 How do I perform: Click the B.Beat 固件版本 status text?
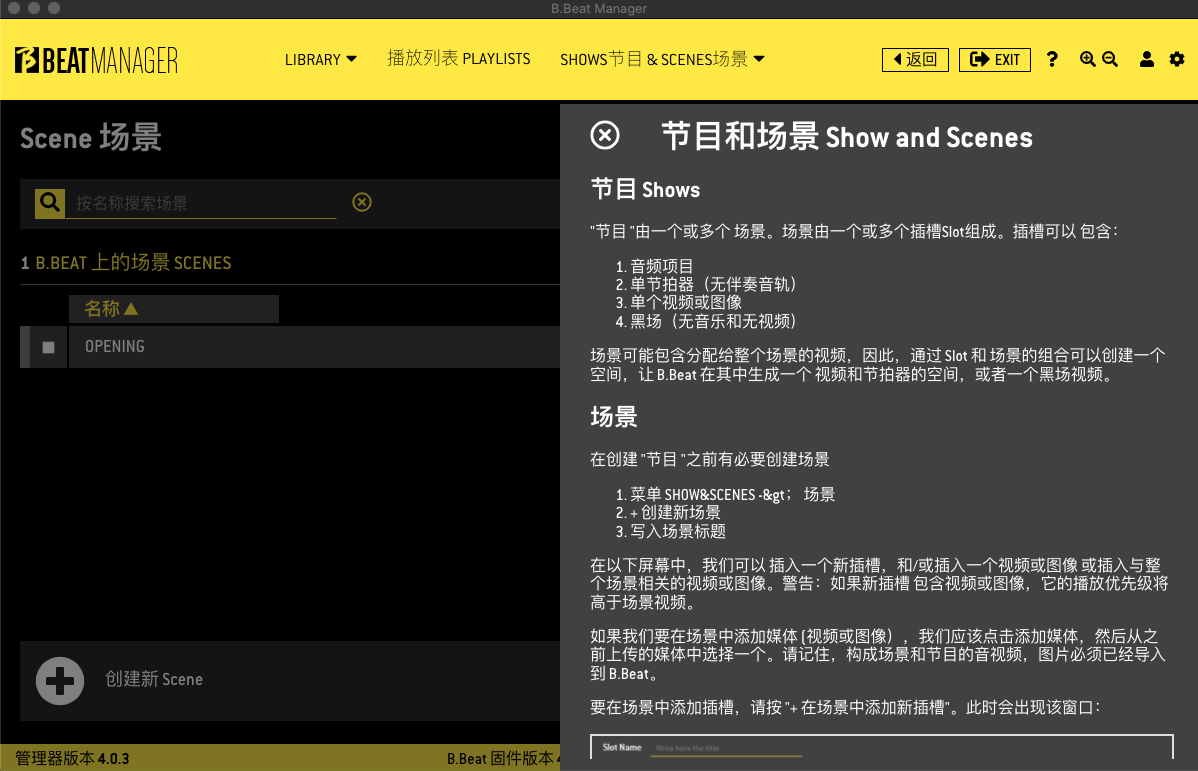point(503,759)
